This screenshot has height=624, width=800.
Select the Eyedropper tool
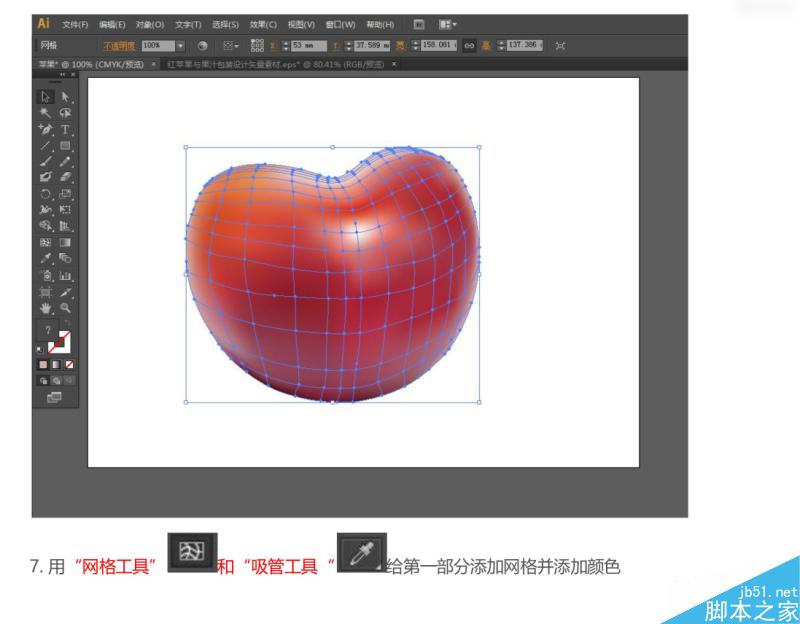[x=44, y=258]
